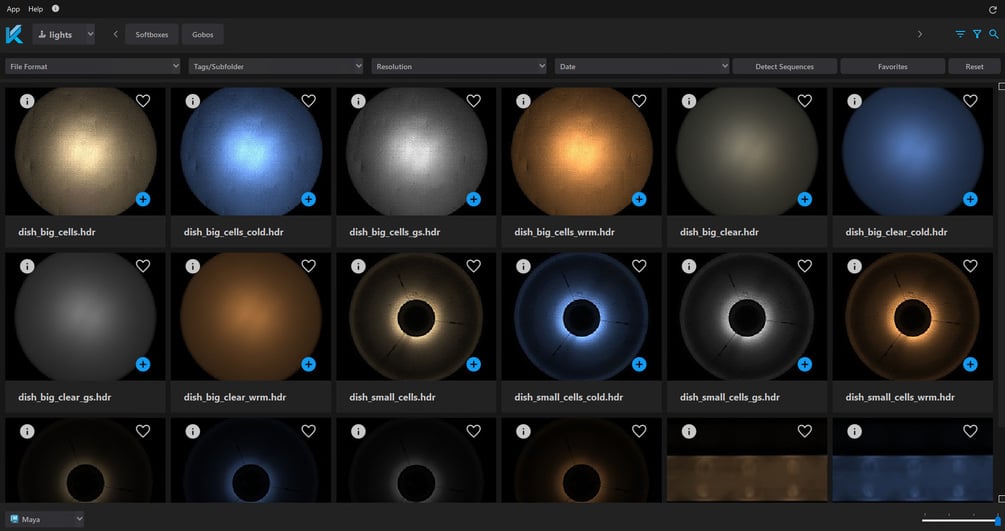This screenshot has height=531, width=1005.
Task: Click the Favorites filter button
Action: (893, 66)
